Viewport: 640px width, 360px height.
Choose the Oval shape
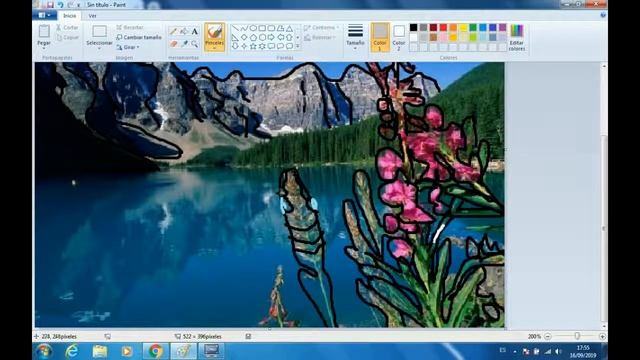point(253,28)
